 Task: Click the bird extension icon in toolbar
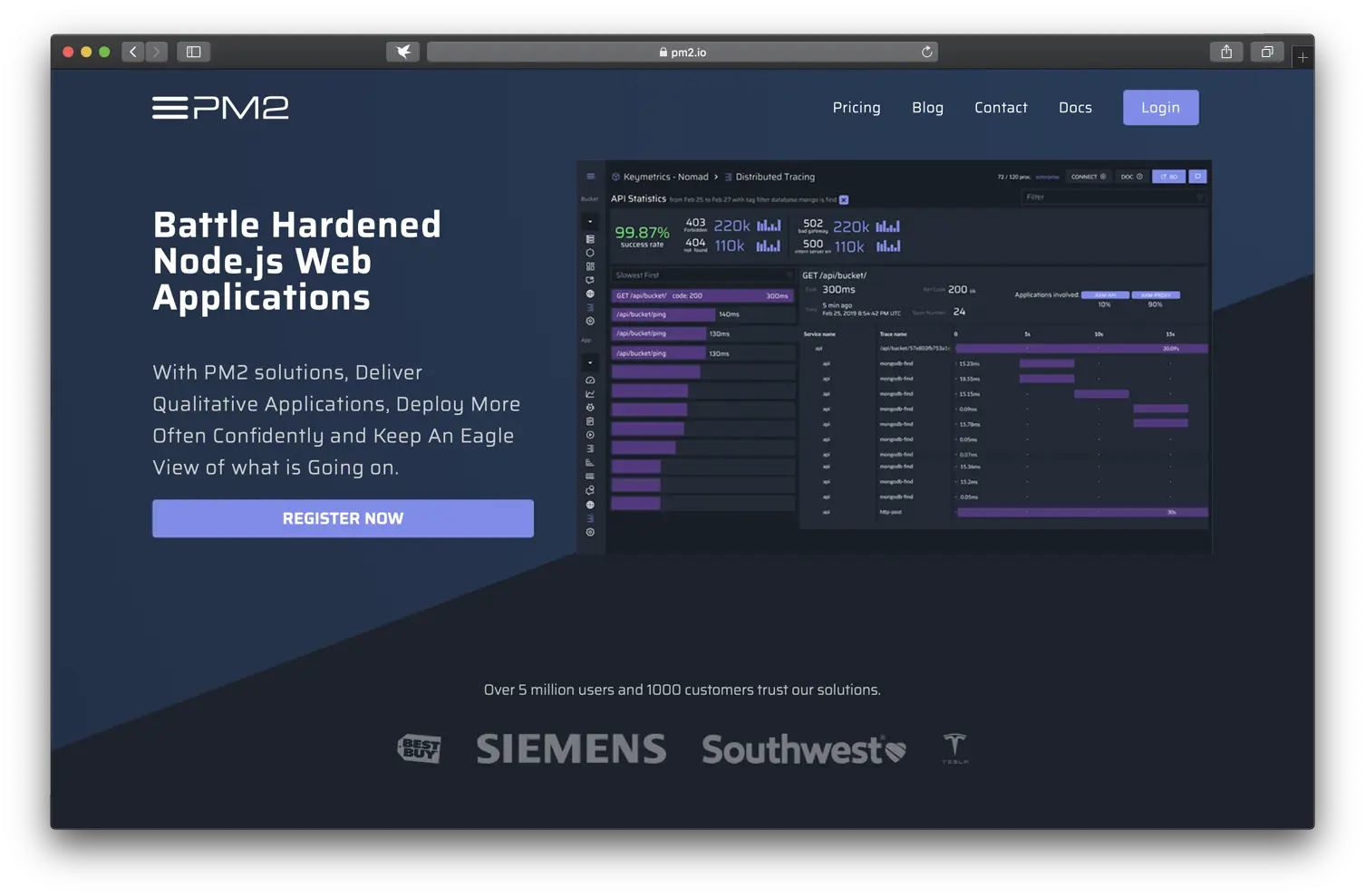403,52
